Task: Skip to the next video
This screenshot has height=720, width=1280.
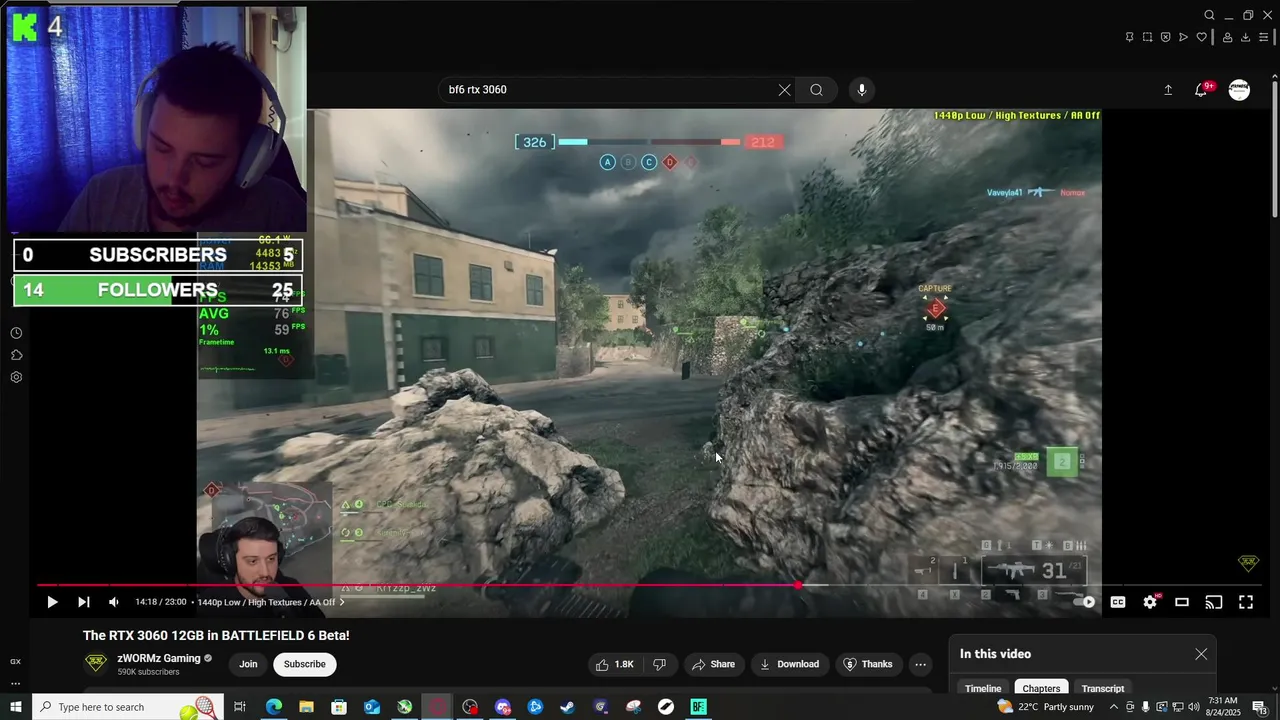Action: coord(84,602)
